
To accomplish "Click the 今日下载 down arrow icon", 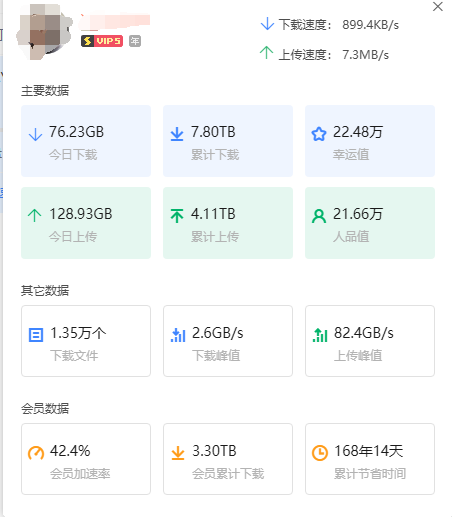I will 35,135.
